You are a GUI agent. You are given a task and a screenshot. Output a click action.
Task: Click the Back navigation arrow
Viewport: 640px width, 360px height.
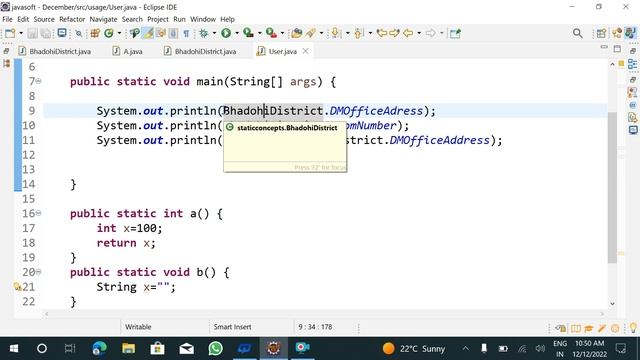tap(408, 33)
